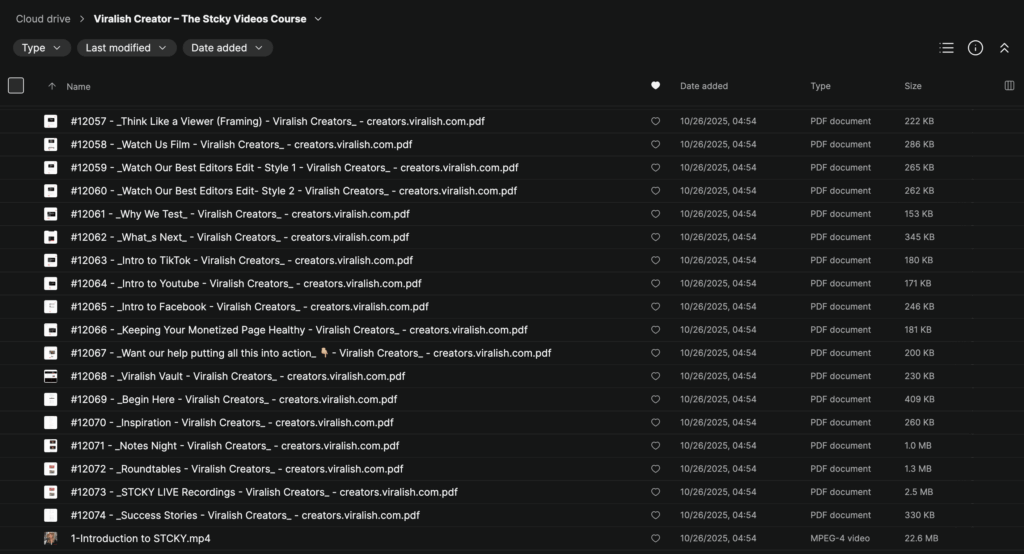Click the MPEG-4 video type cell
The height and width of the screenshot is (554, 1024).
pyautogui.click(x=840, y=538)
